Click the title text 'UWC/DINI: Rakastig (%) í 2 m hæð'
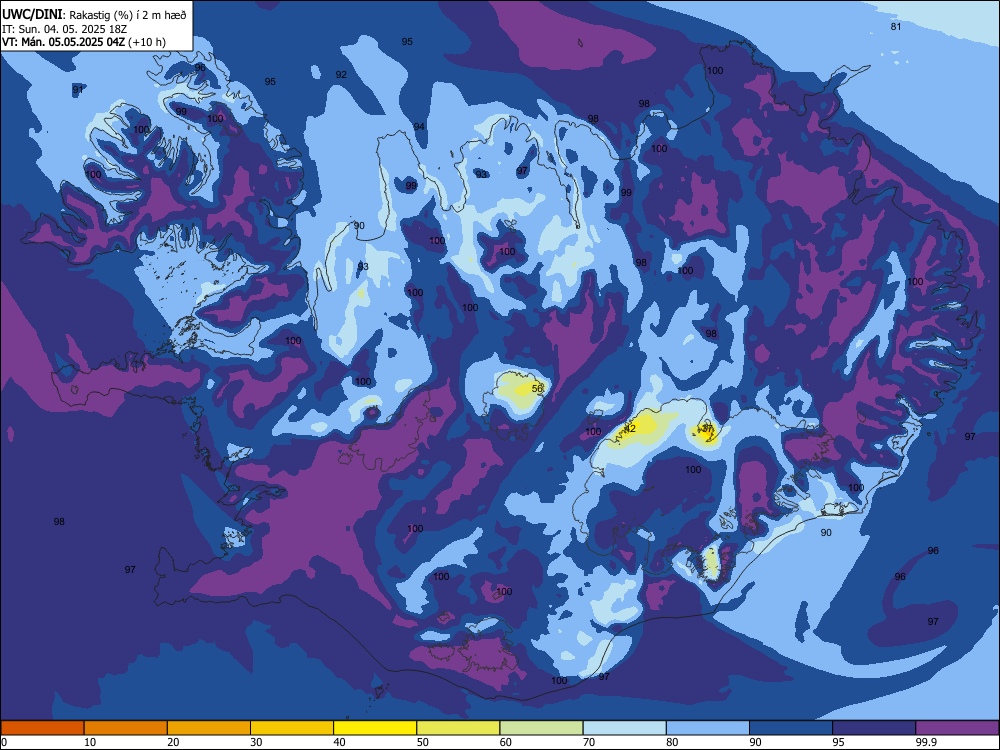 point(94,15)
